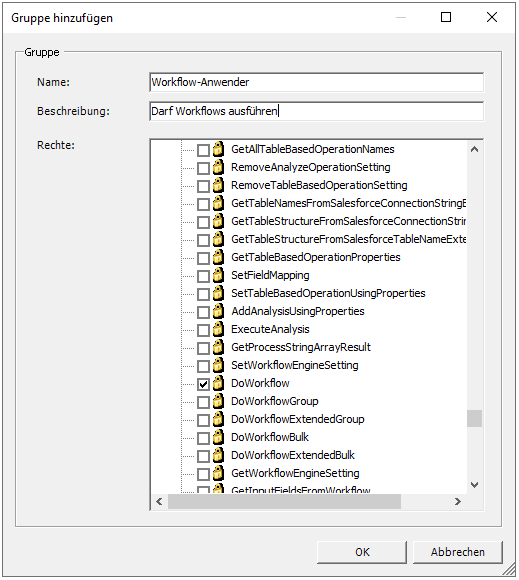519x580 pixels.
Task: Click the lock icon next to GetProcessStringArrayResult
Action: (x=218, y=347)
